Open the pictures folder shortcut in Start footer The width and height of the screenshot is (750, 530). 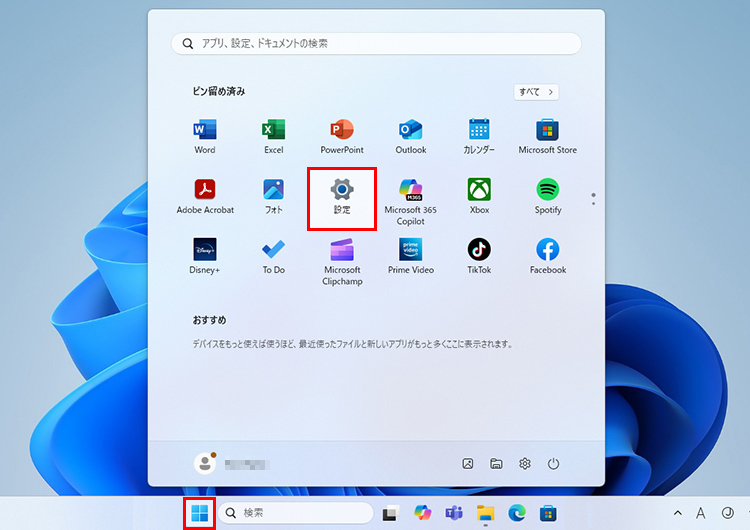click(467, 464)
